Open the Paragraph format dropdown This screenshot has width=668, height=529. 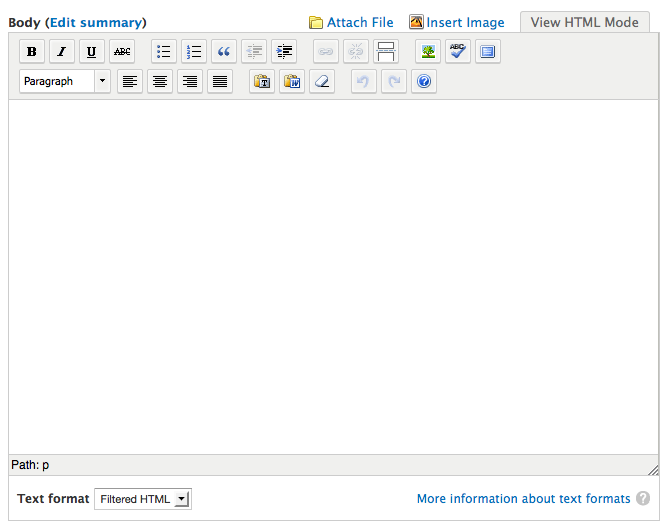[x=65, y=81]
